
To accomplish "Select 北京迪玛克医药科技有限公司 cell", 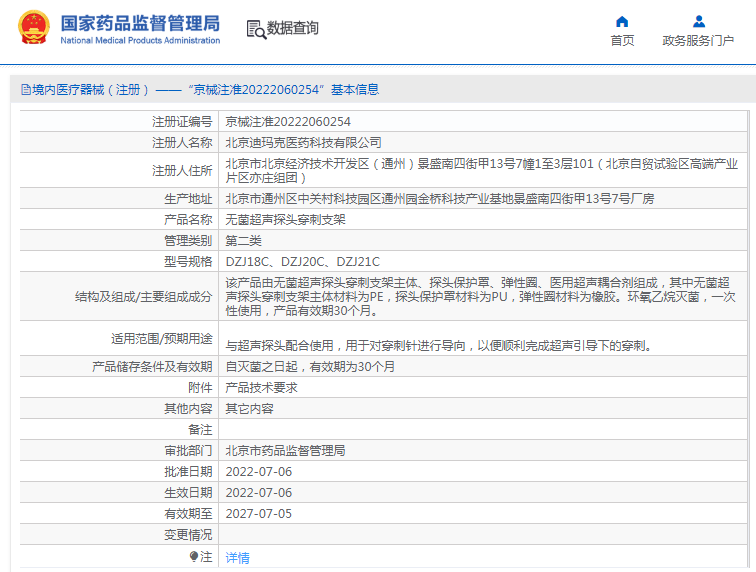I will pos(303,143).
